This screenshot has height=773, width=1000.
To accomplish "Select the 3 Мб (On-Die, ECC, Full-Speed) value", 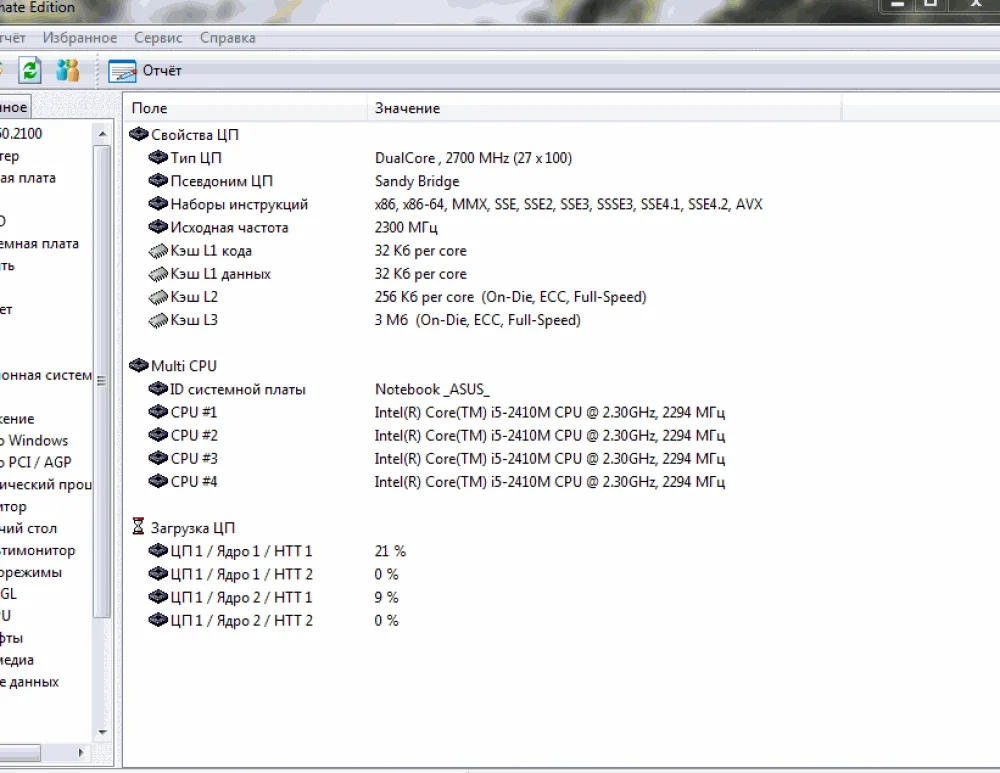I will point(478,320).
